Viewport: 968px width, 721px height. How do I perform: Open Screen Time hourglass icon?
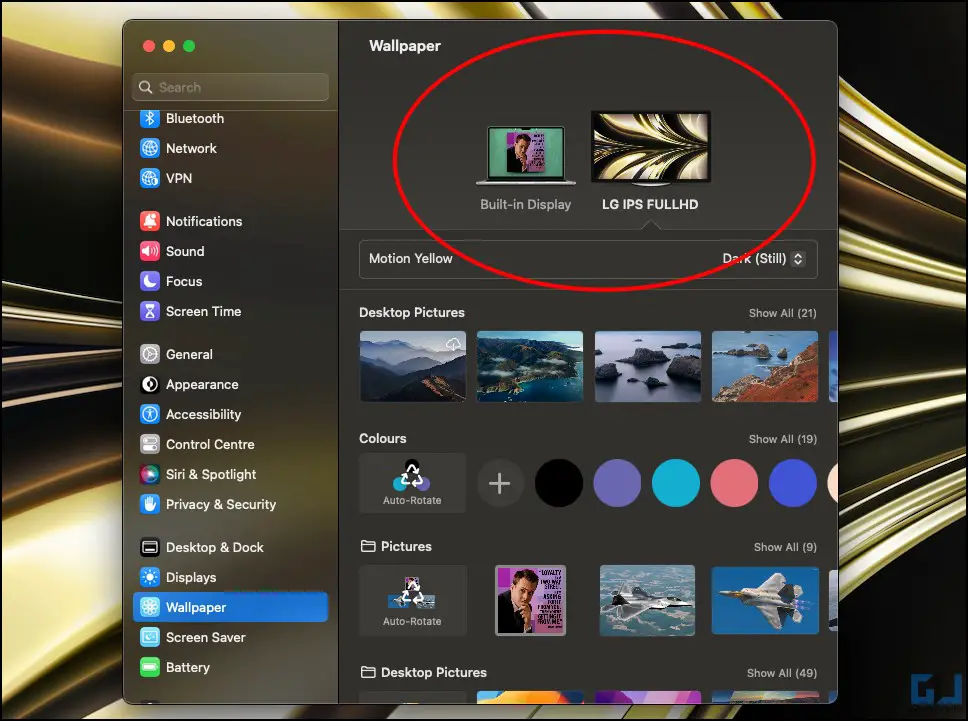point(149,311)
